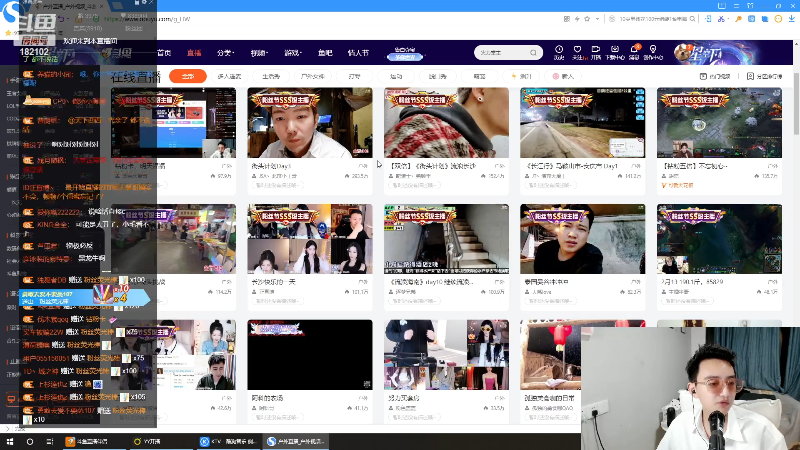Open the four-women collage stream thumbnail
Screen dimensions: 800x450
(310, 239)
